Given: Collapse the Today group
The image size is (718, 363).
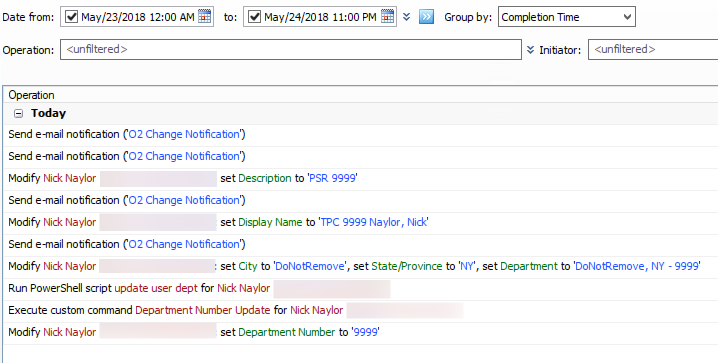Looking at the screenshot, I should [18, 114].
